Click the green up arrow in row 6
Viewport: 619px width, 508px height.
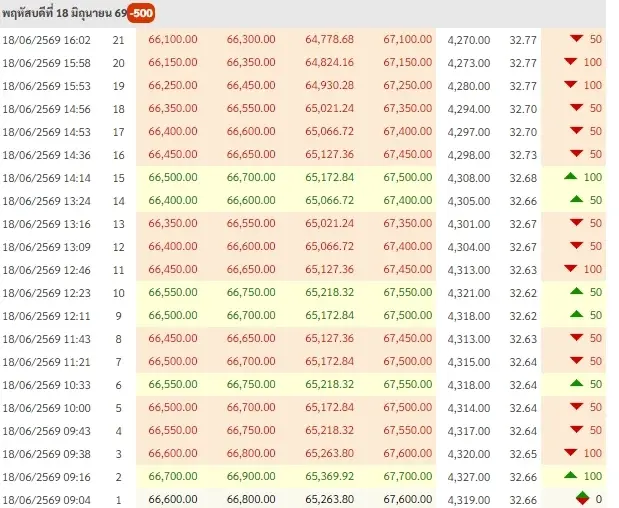click(x=576, y=383)
